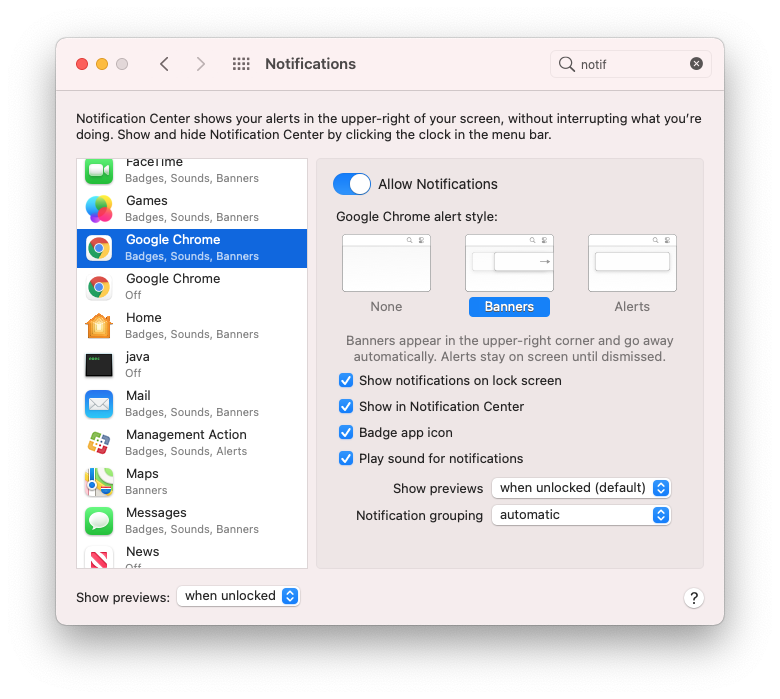The height and width of the screenshot is (699, 780).
Task: Minimize the window with the yellow button
Action: (102, 64)
